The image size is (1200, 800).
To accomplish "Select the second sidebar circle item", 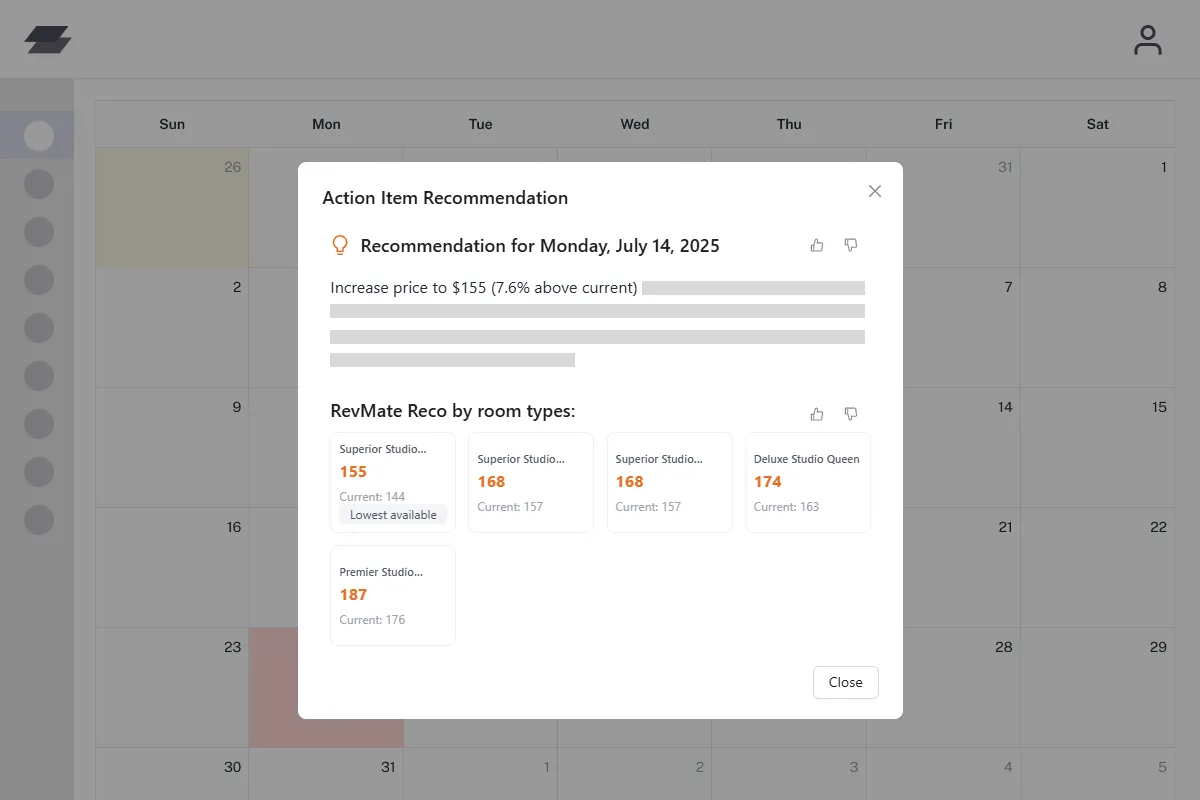I will point(38,184).
